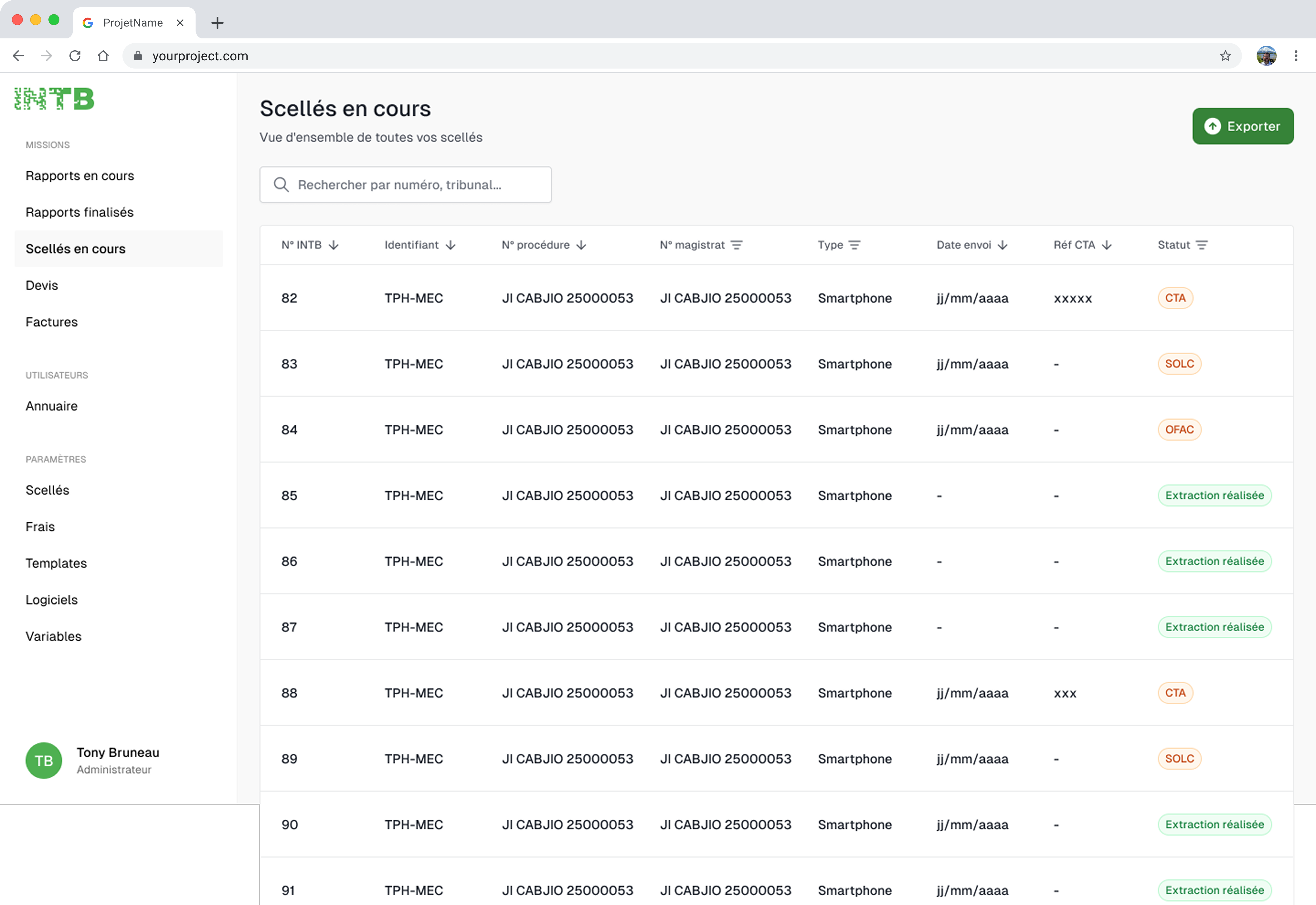The width and height of the screenshot is (1316, 905).
Task: Click N° procédure value in row 85
Action: pyautogui.click(x=567, y=495)
